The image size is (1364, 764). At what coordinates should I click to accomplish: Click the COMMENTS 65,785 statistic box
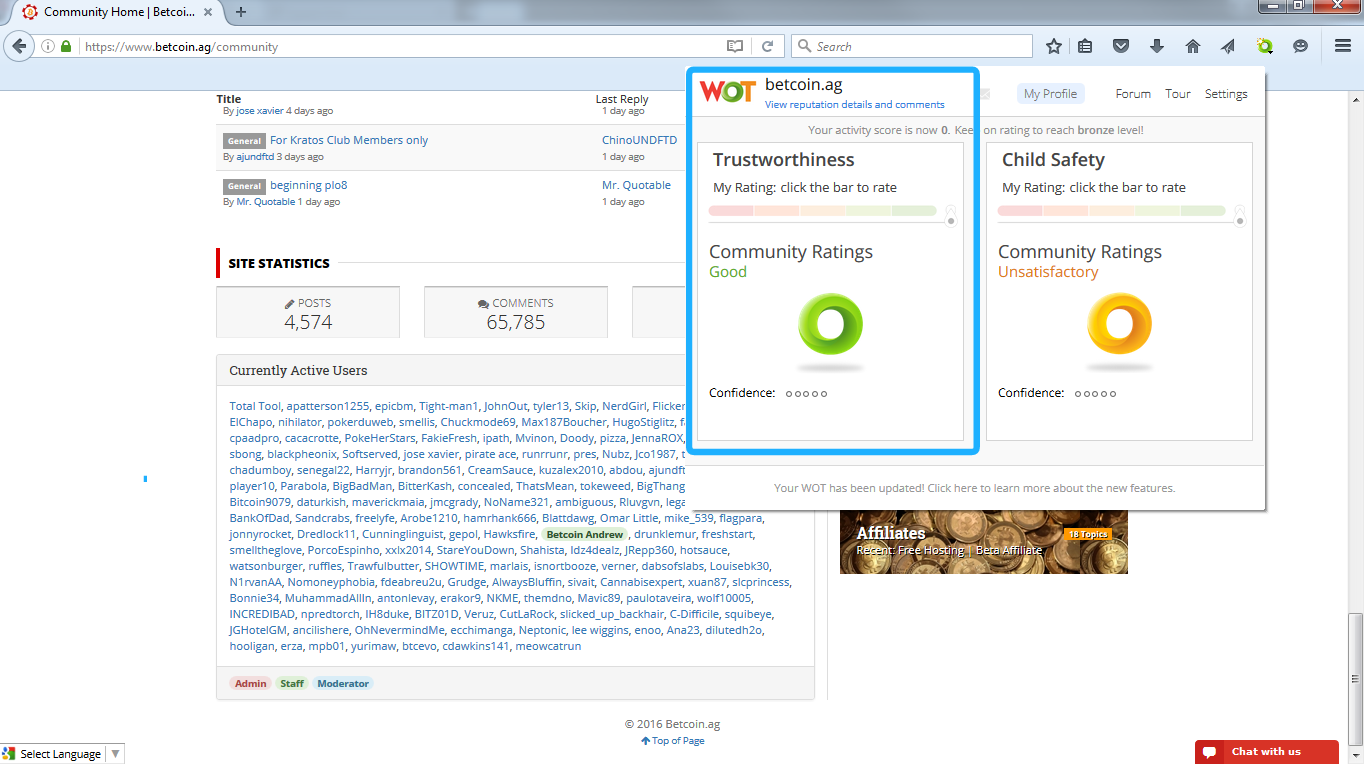coord(516,312)
